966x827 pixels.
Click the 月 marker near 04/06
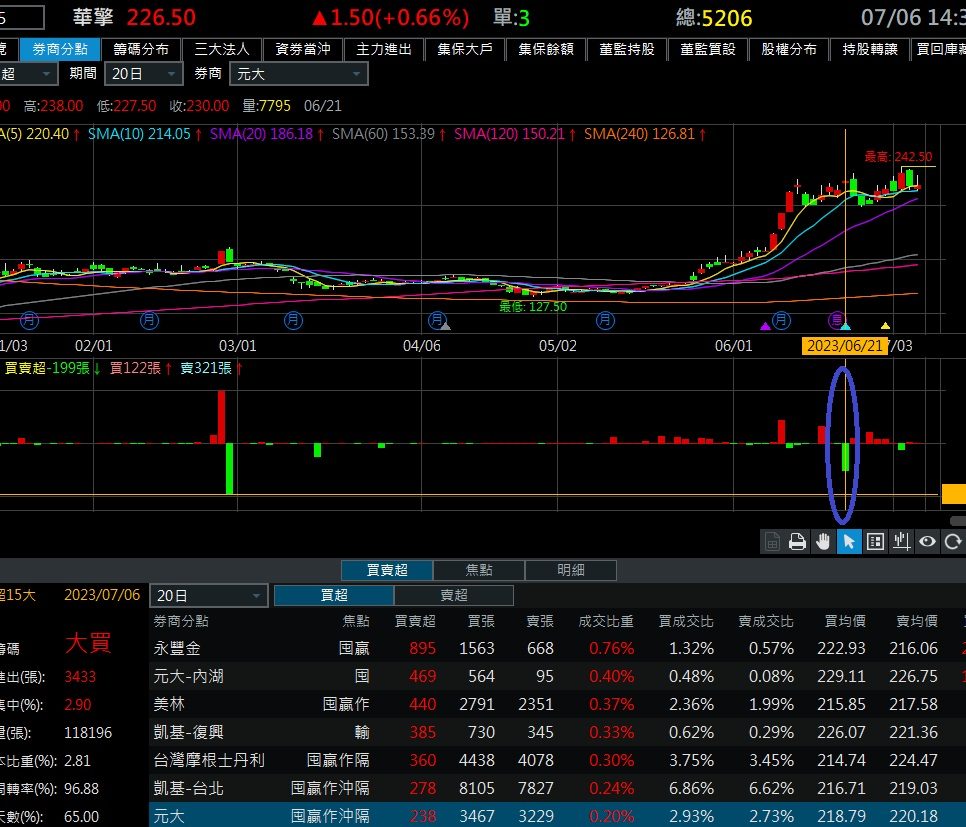(437, 320)
